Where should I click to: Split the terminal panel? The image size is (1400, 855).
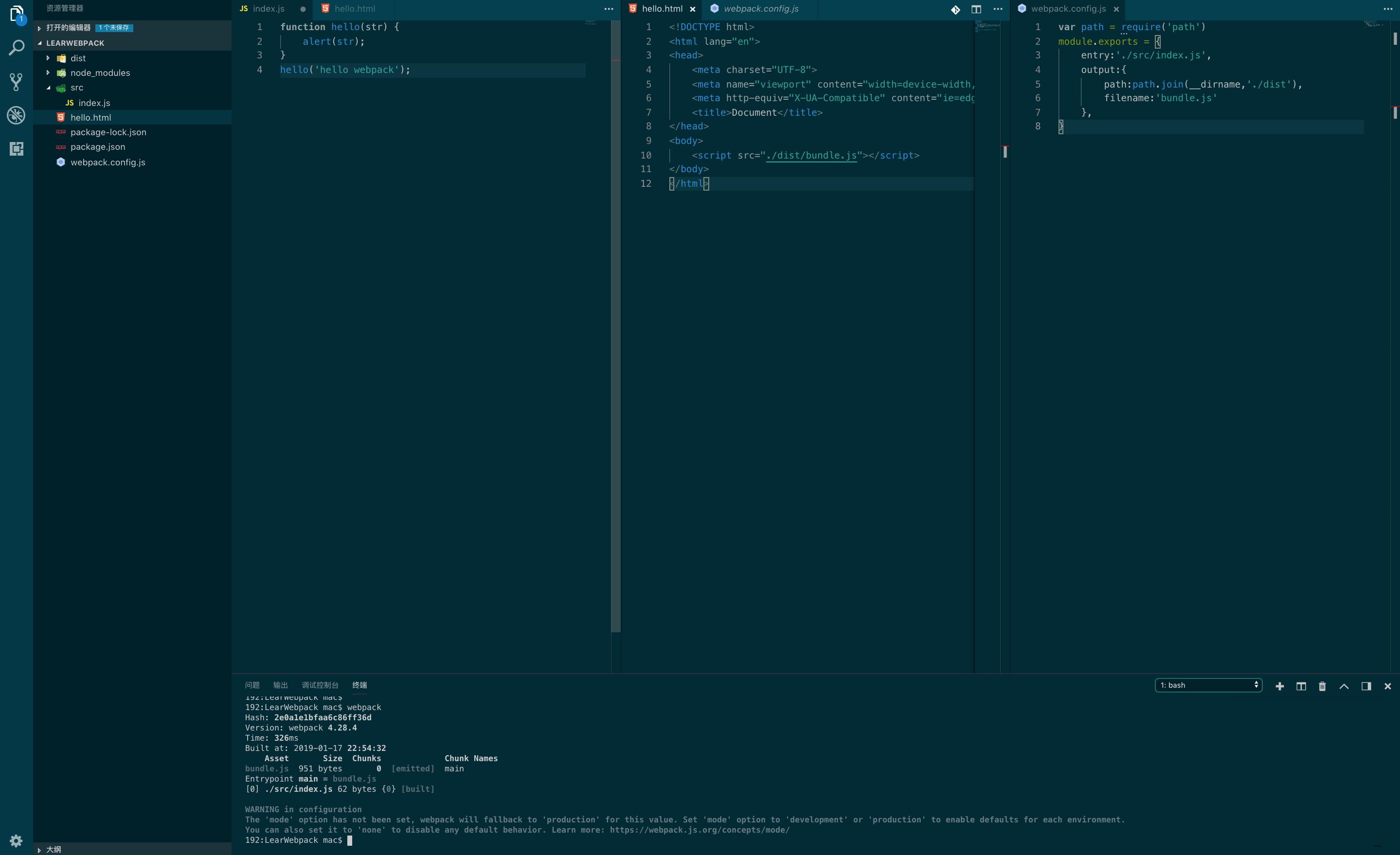click(1301, 686)
